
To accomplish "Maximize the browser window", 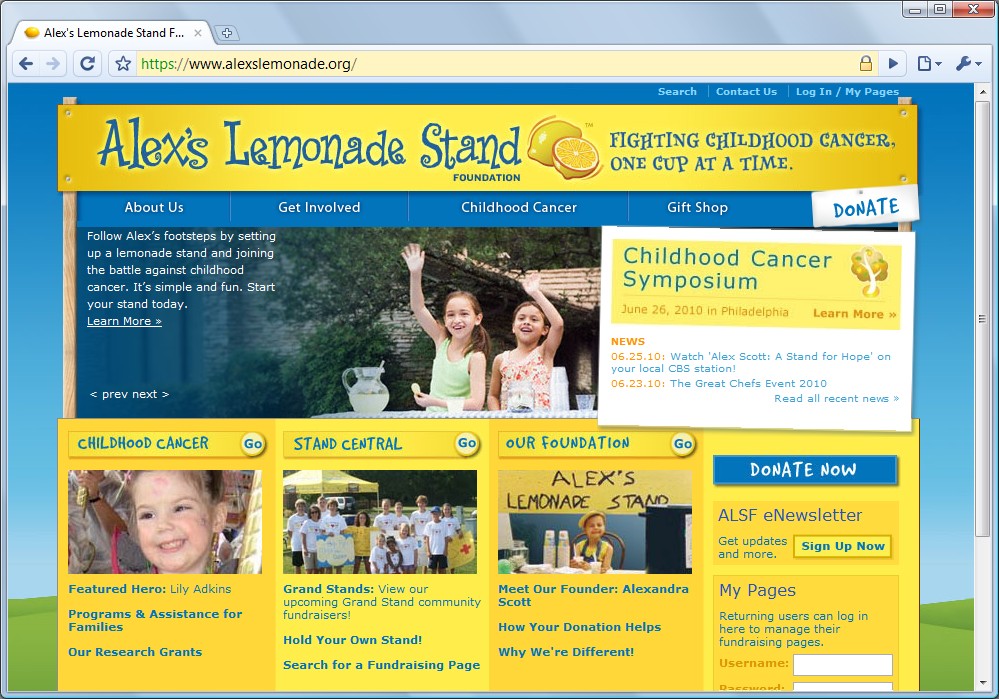I will tap(939, 10).
